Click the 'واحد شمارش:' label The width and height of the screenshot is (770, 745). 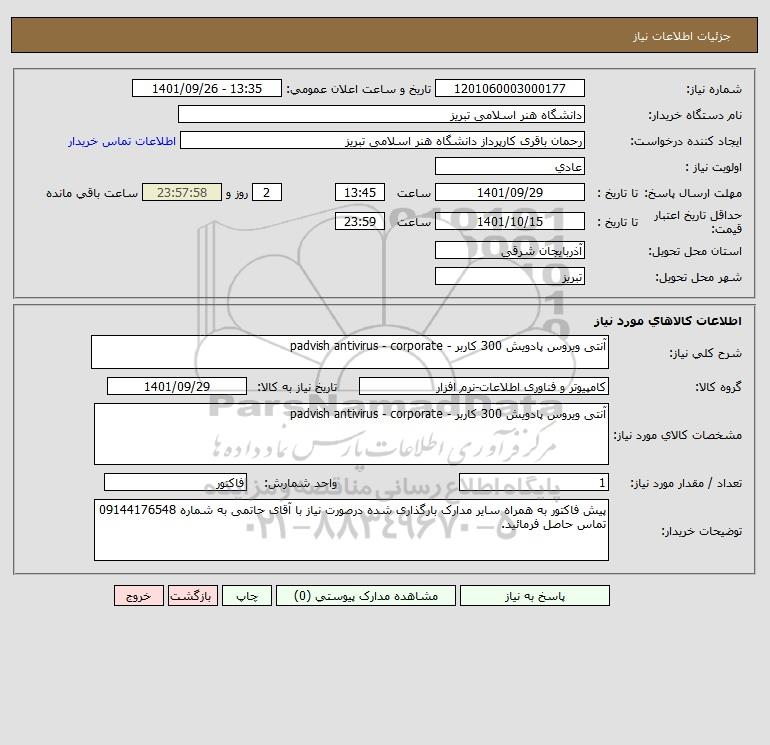(301, 484)
